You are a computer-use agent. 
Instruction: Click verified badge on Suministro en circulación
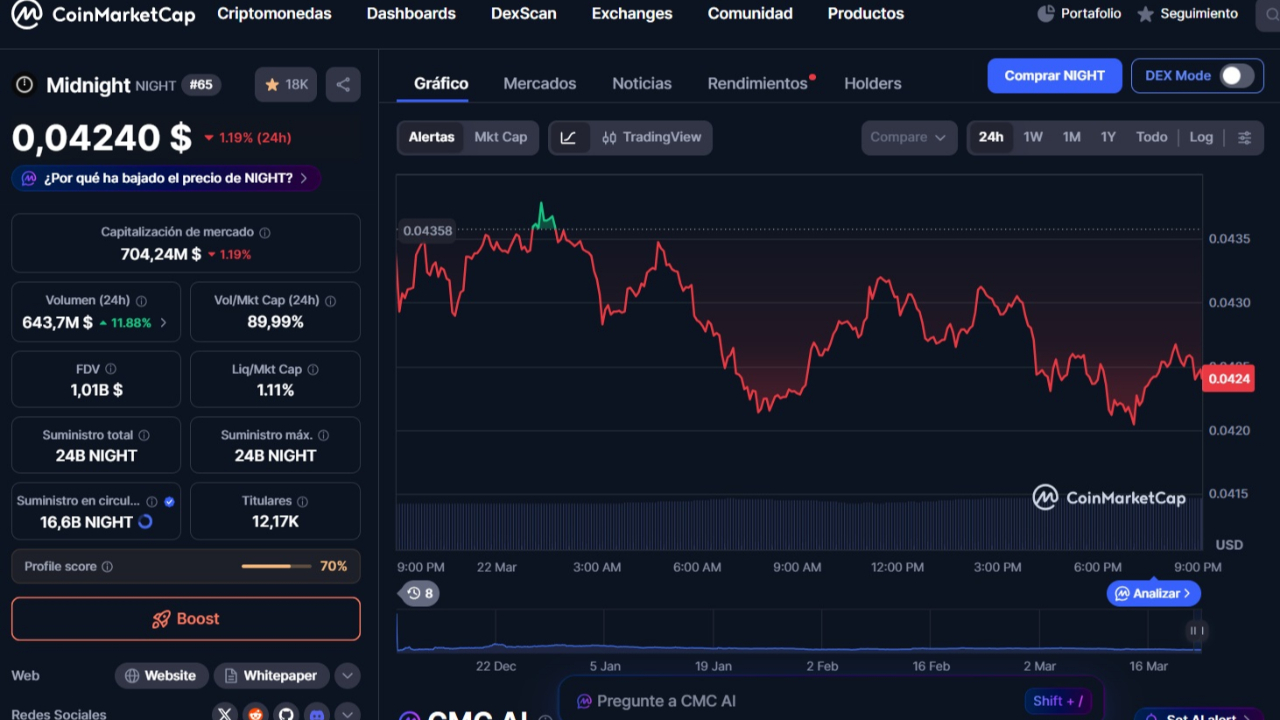tap(169, 502)
